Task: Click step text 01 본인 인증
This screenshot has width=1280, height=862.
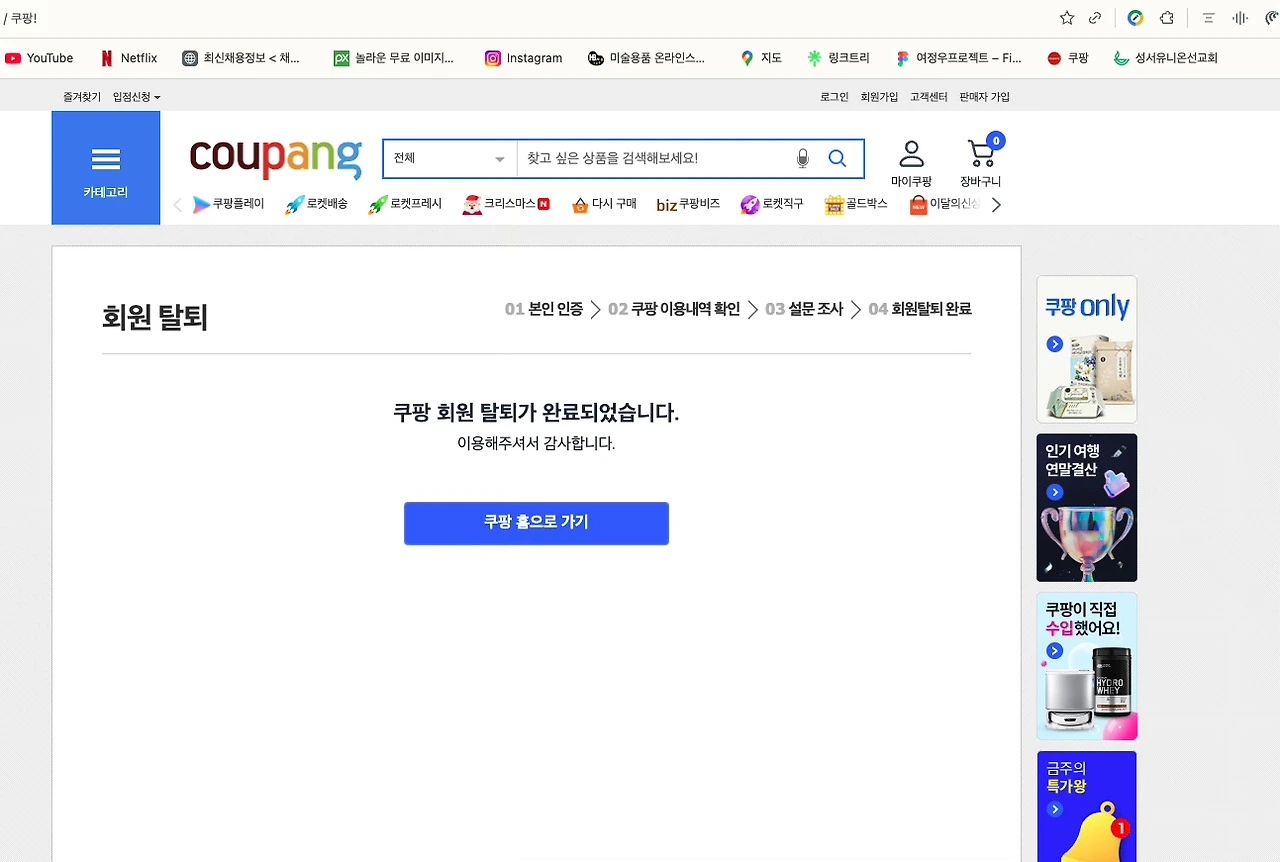Action: [544, 309]
